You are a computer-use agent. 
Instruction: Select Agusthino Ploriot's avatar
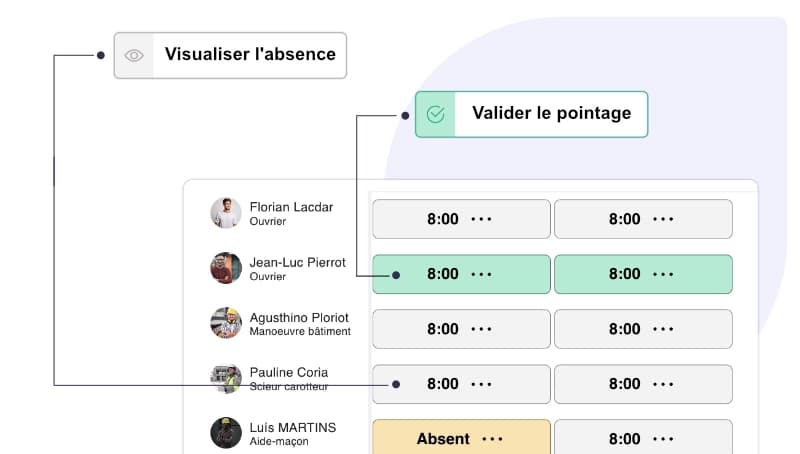coord(226,323)
